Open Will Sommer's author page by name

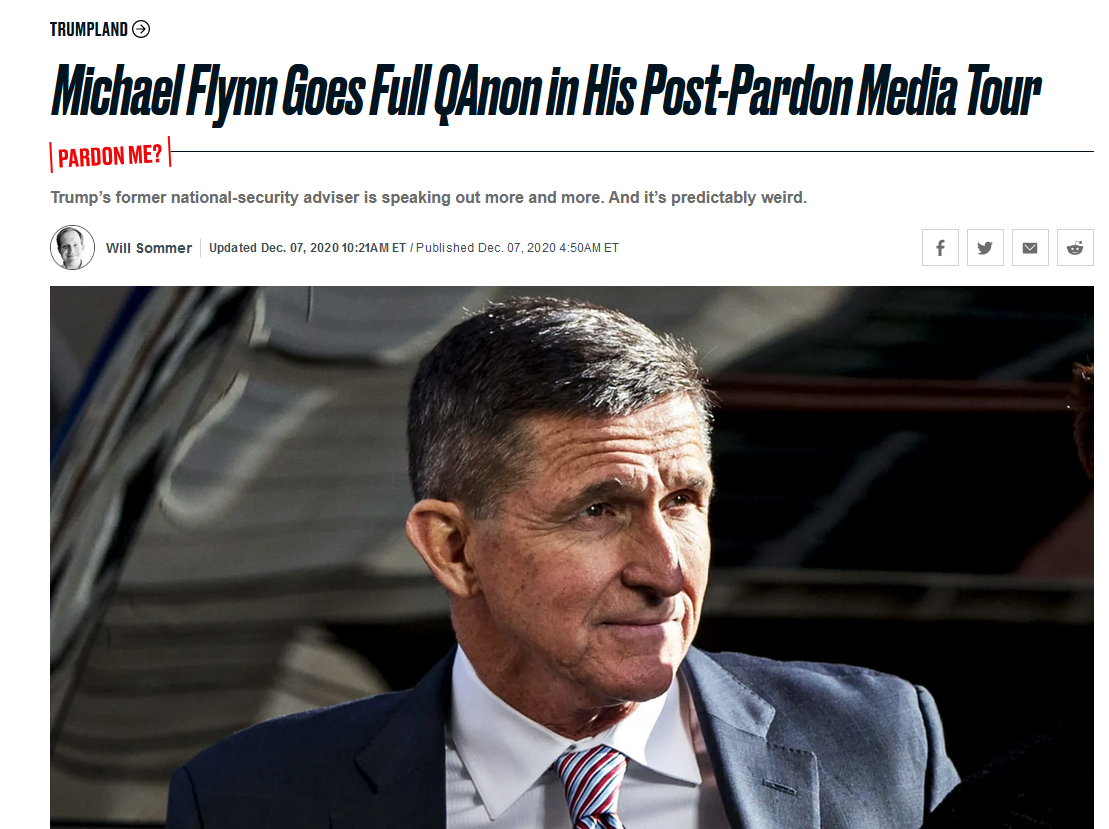click(x=149, y=248)
